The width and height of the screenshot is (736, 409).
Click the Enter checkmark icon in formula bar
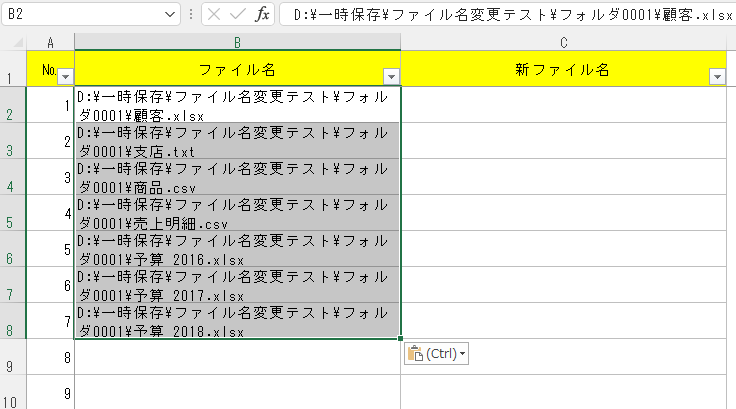point(238,15)
